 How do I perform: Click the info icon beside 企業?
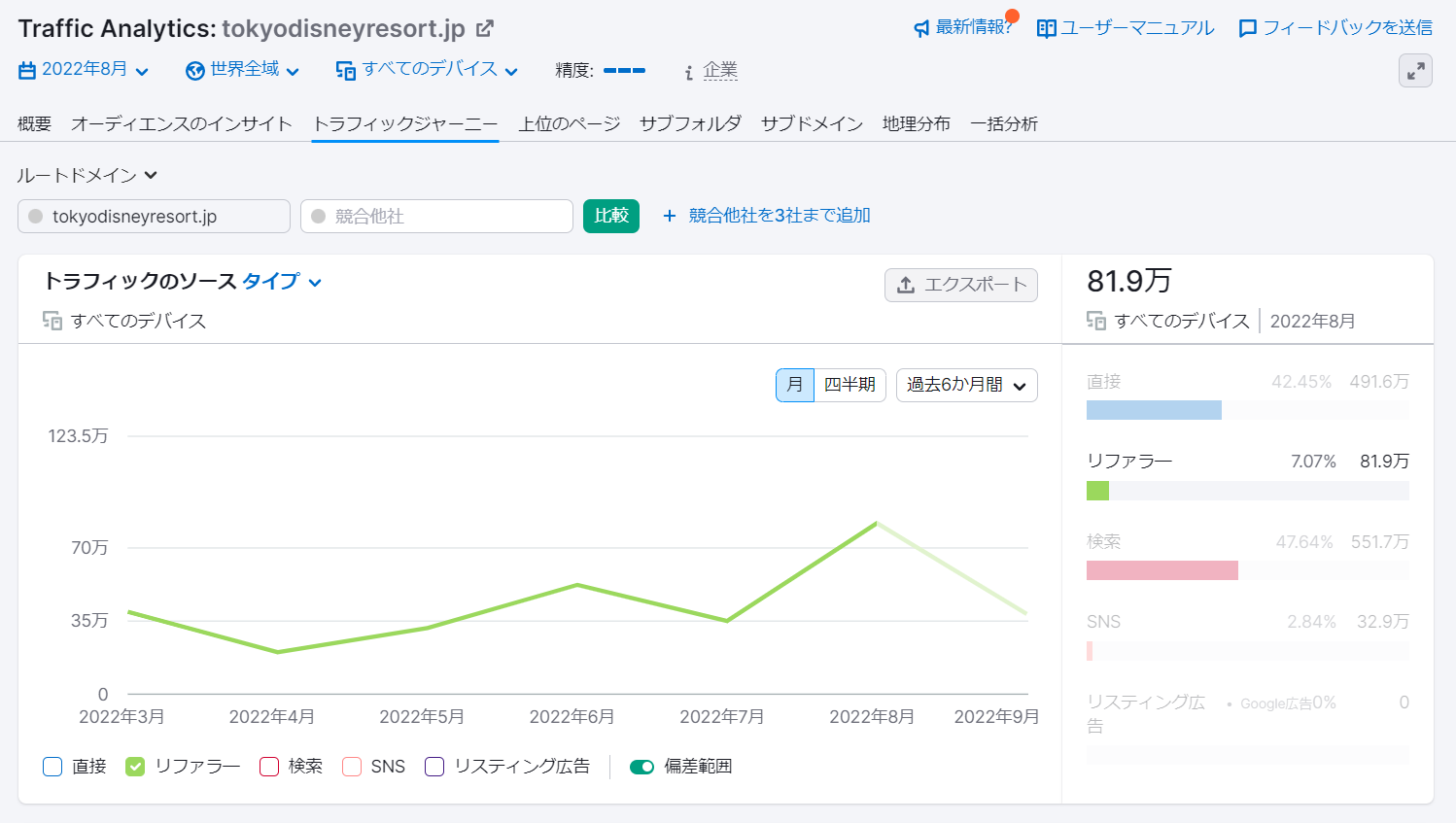click(x=688, y=72)
